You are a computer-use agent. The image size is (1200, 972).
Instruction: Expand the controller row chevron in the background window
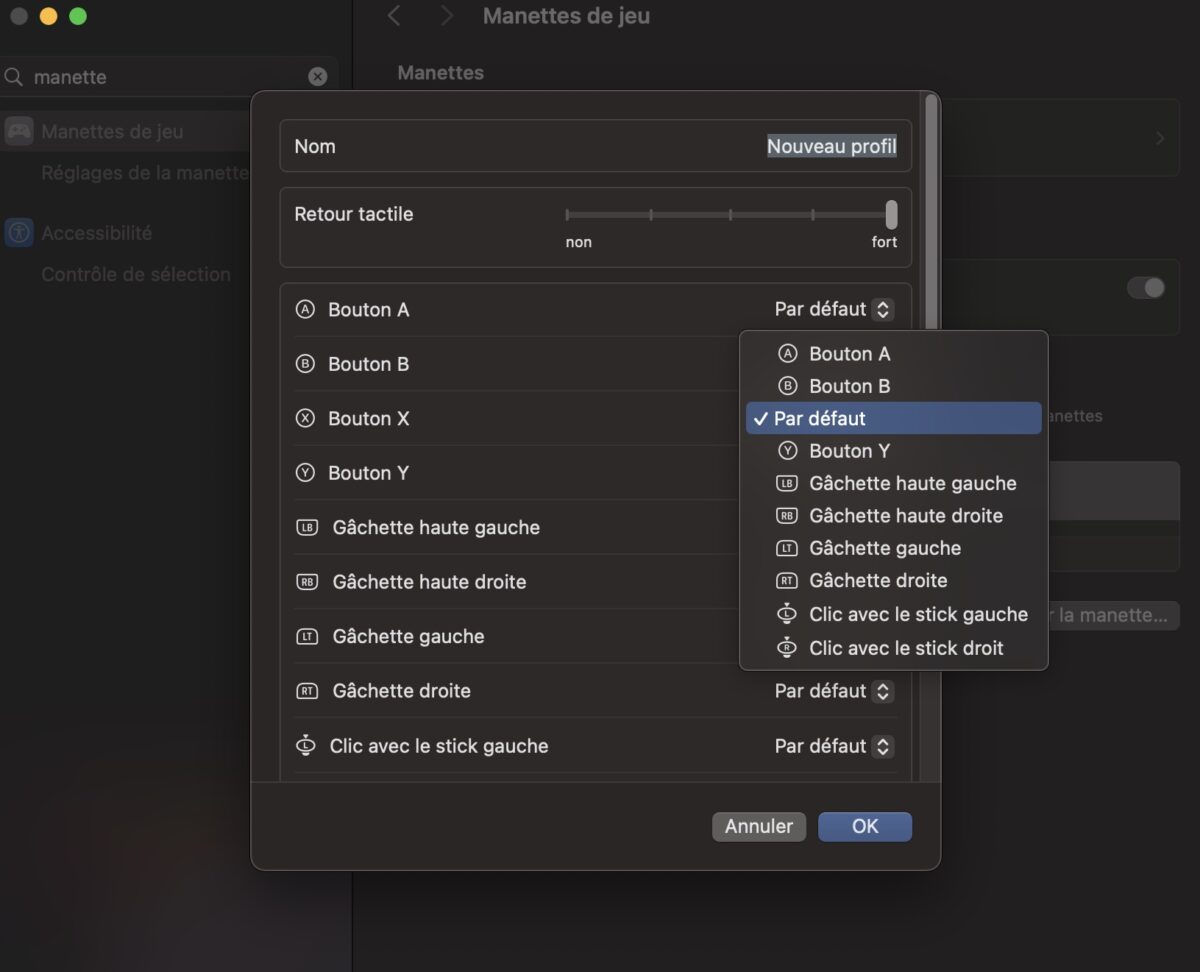pyautogui.click(x=1160, y=138)
